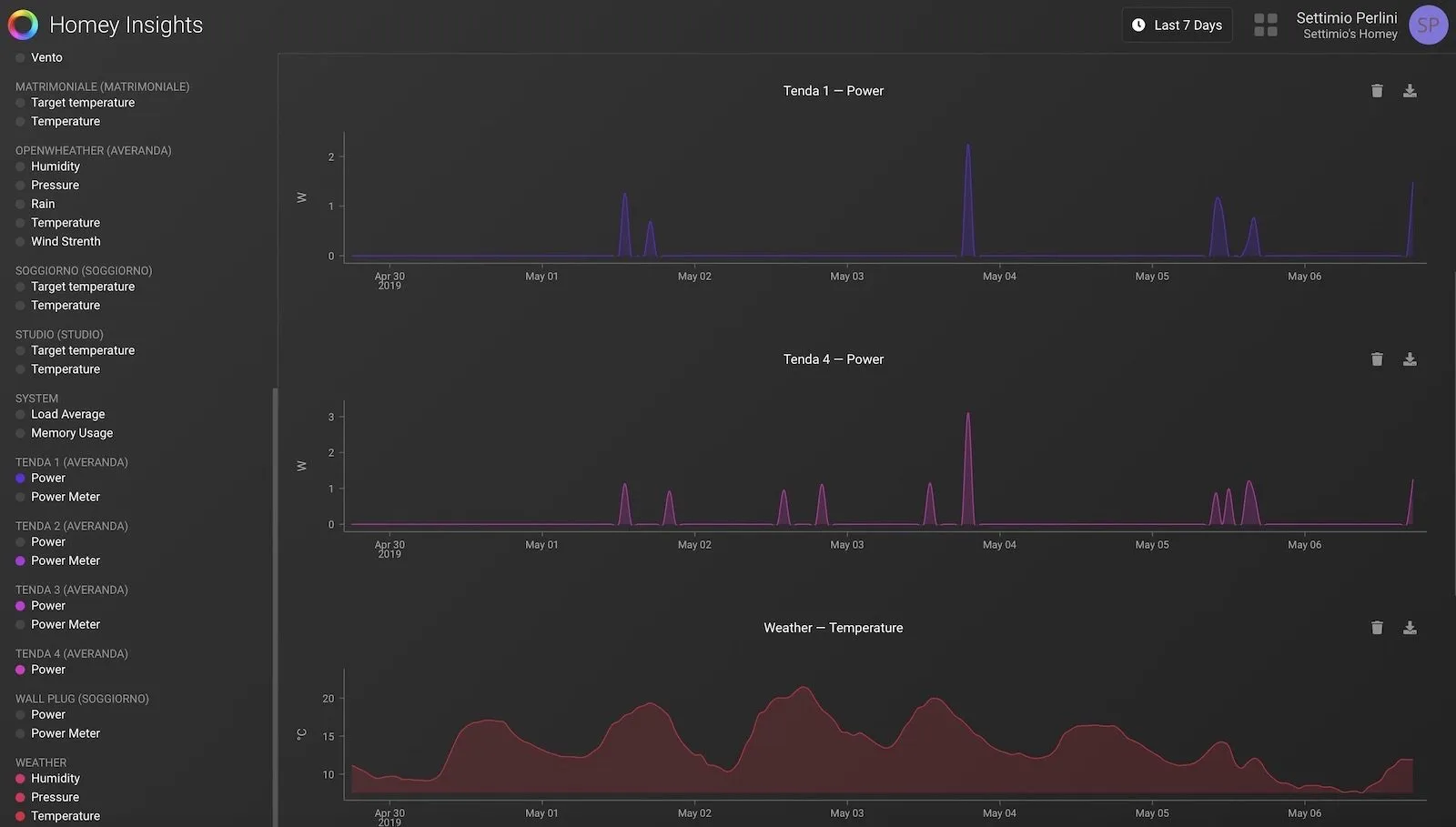Screen dimensions: 1456x827
Task: Toggle Soggiorno Temperature log
Action: [57, 306]
